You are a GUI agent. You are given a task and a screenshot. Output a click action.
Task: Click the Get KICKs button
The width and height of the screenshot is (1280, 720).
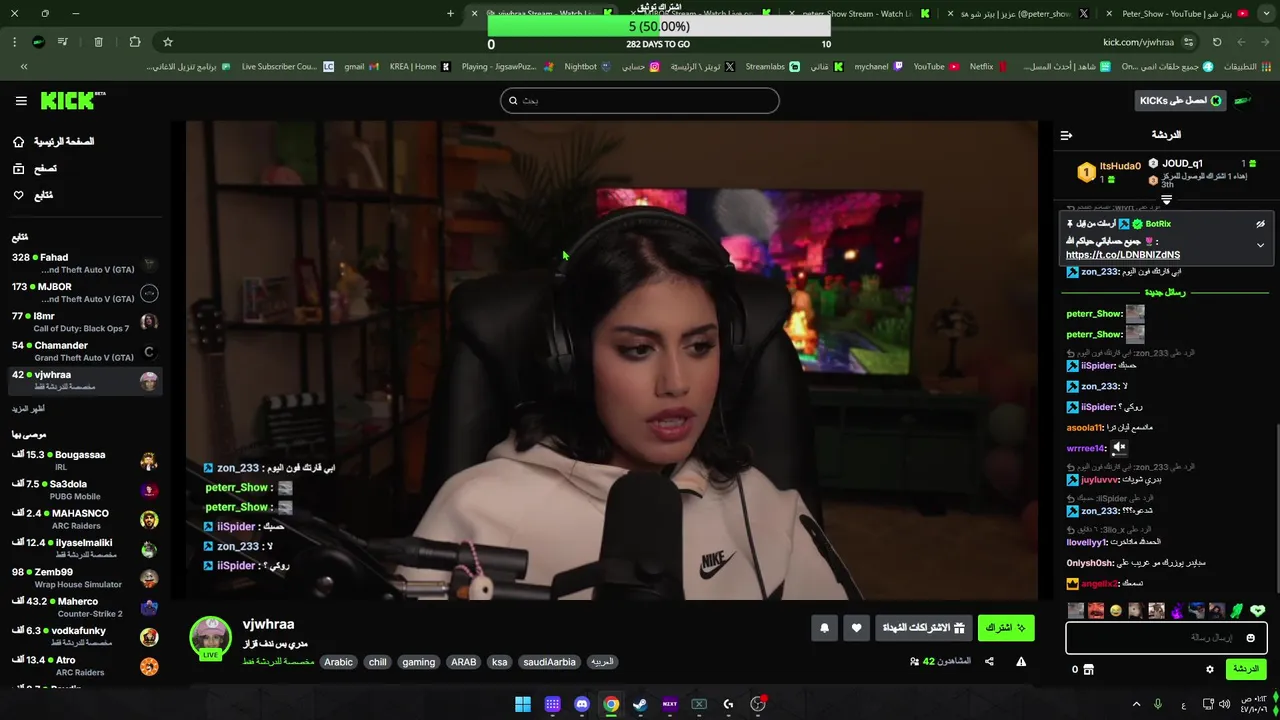tap(1180, 100)
